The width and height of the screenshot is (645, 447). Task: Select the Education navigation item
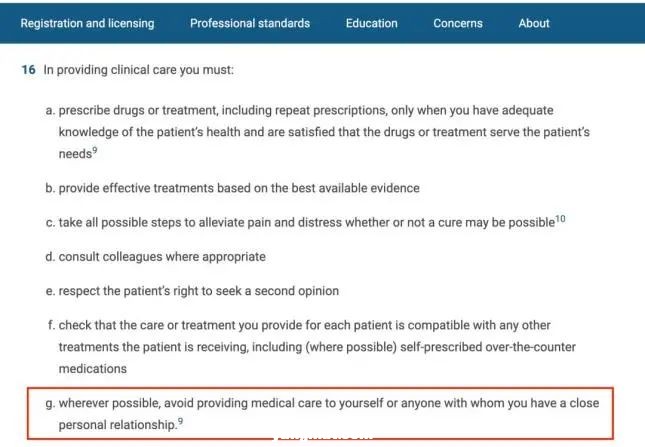click(x=372, y=23)
